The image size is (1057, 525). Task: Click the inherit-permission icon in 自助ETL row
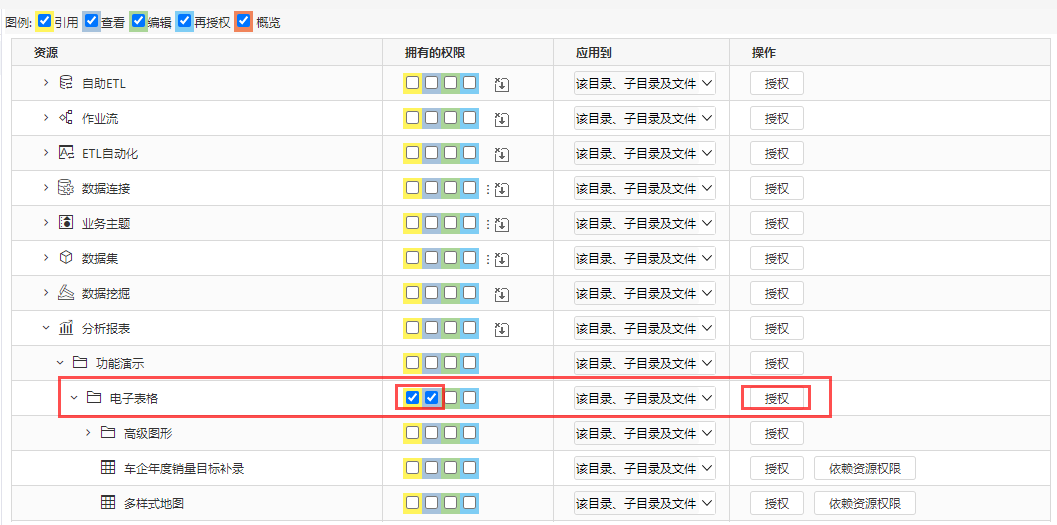click(502, 85)
